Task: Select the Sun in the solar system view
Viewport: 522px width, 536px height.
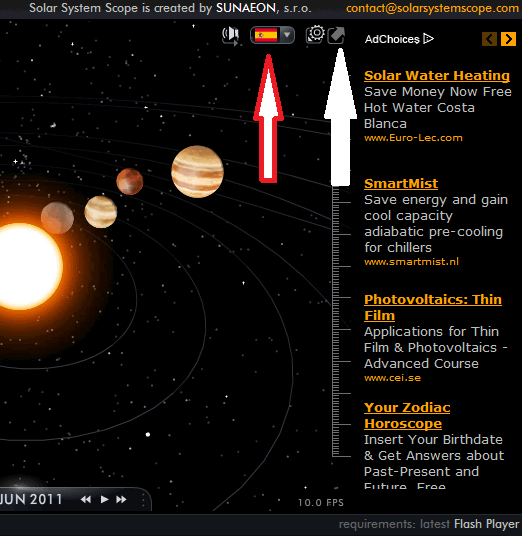Action: click(x=25, y=266)
